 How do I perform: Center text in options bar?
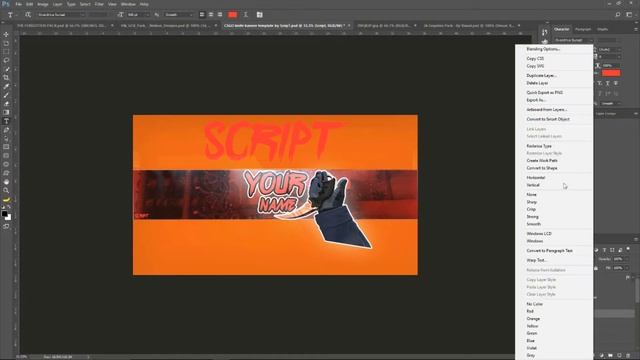pyautogui.click(x=211, y=15)
